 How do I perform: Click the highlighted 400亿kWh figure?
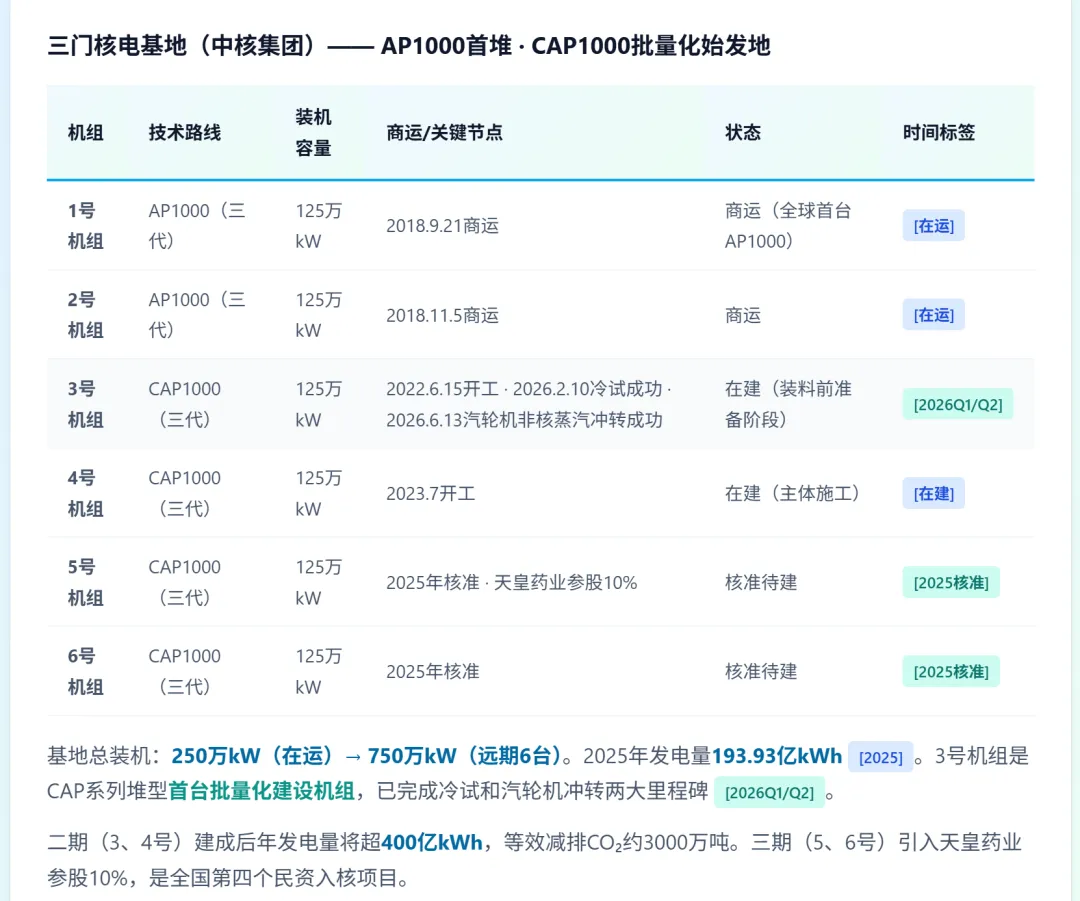[x=432, y=842]
